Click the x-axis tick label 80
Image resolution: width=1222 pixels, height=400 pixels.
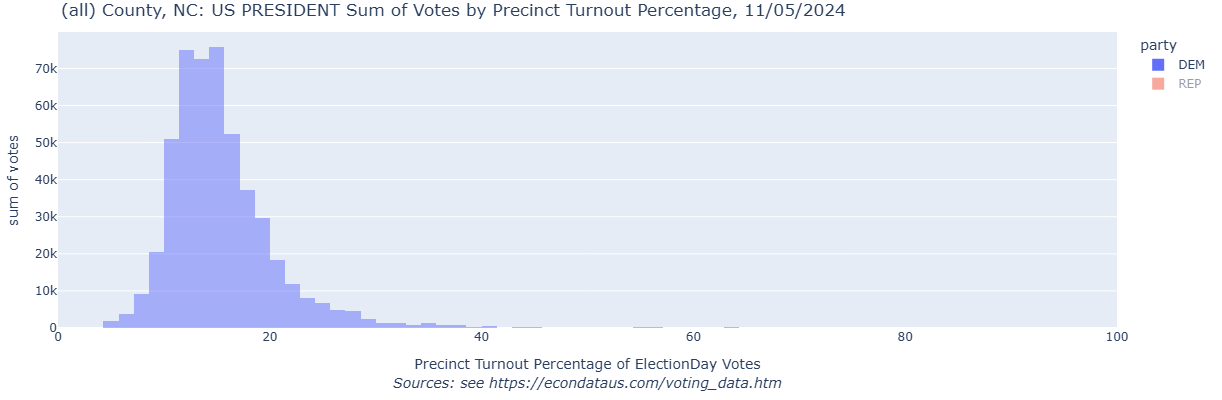pos(905,337)
